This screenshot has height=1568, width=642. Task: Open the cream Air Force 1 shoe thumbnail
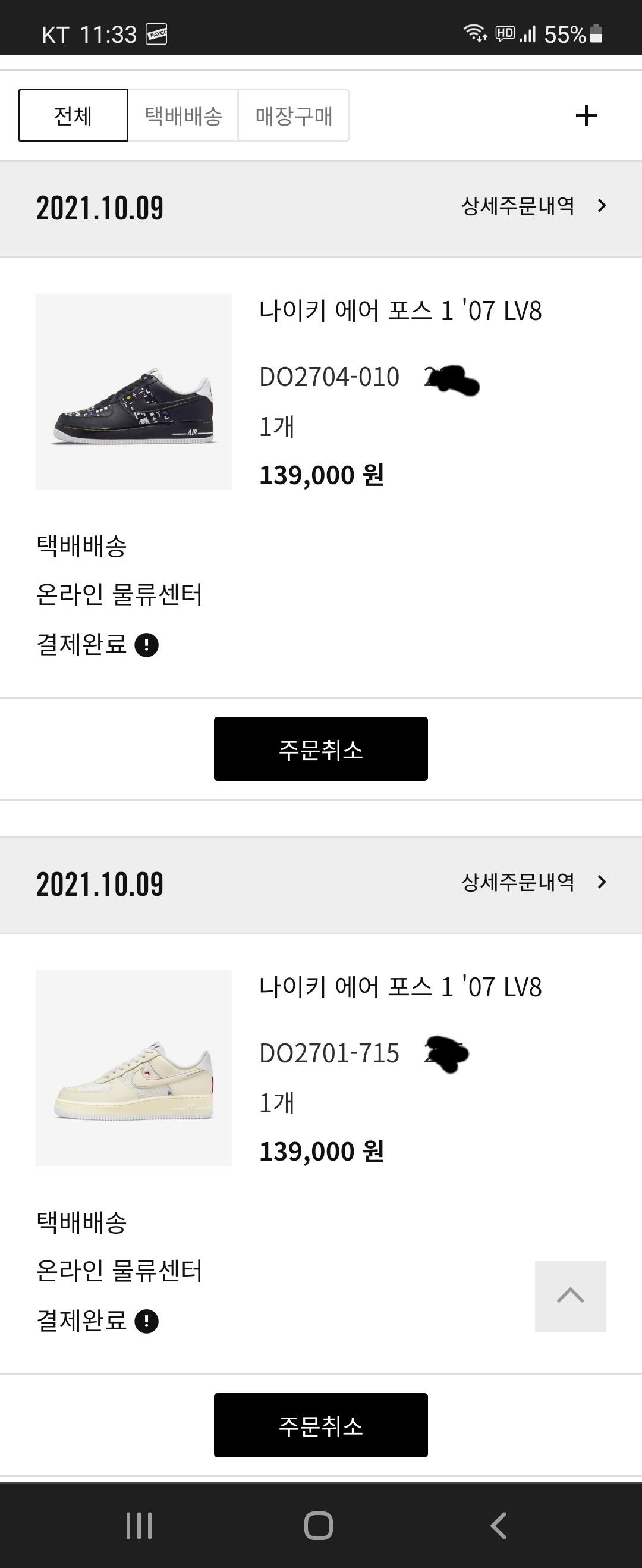[x=134, y=1068]
